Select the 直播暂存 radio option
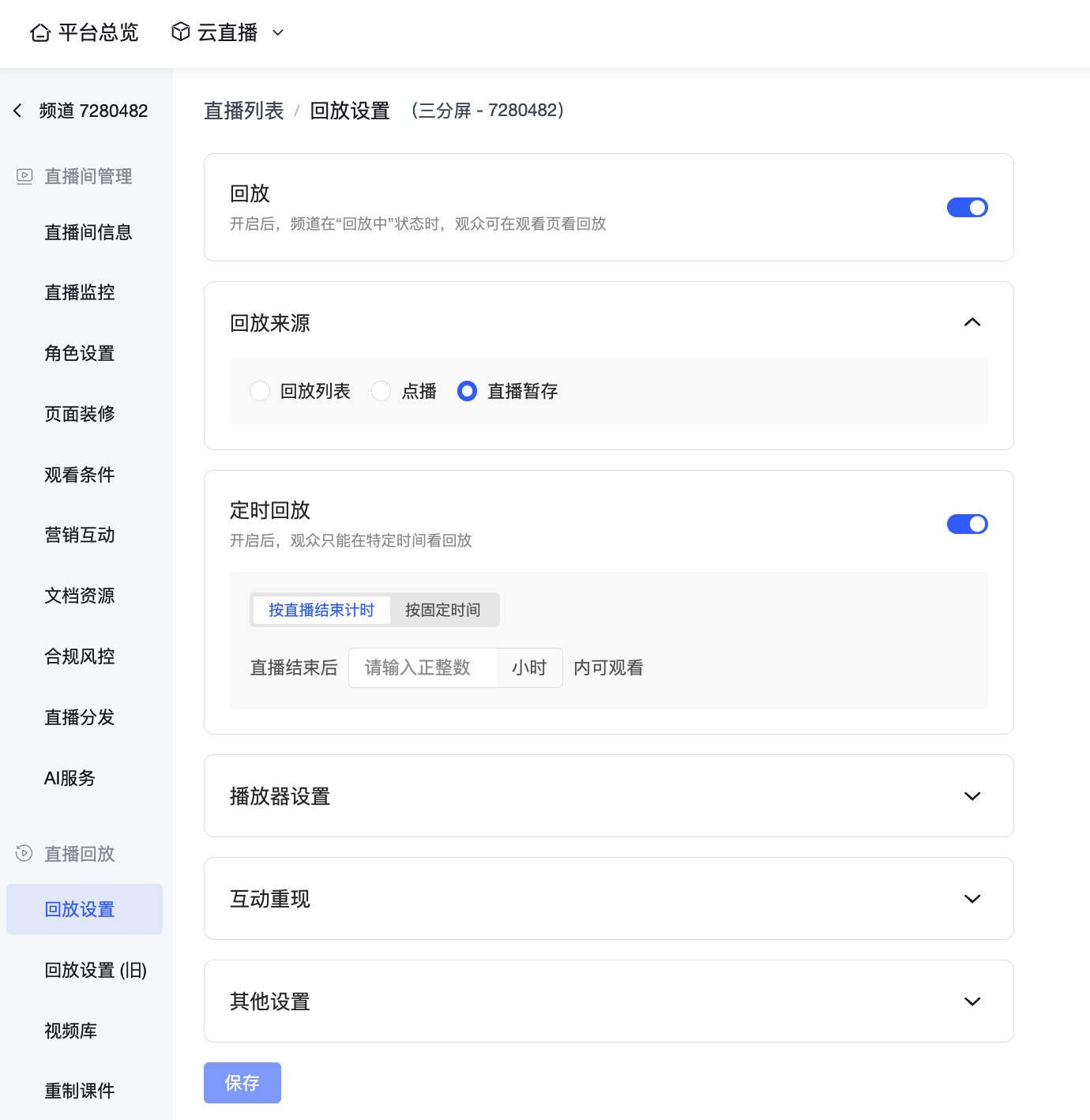Screen dimensions: 1090x1120 [x=467, y=391]
